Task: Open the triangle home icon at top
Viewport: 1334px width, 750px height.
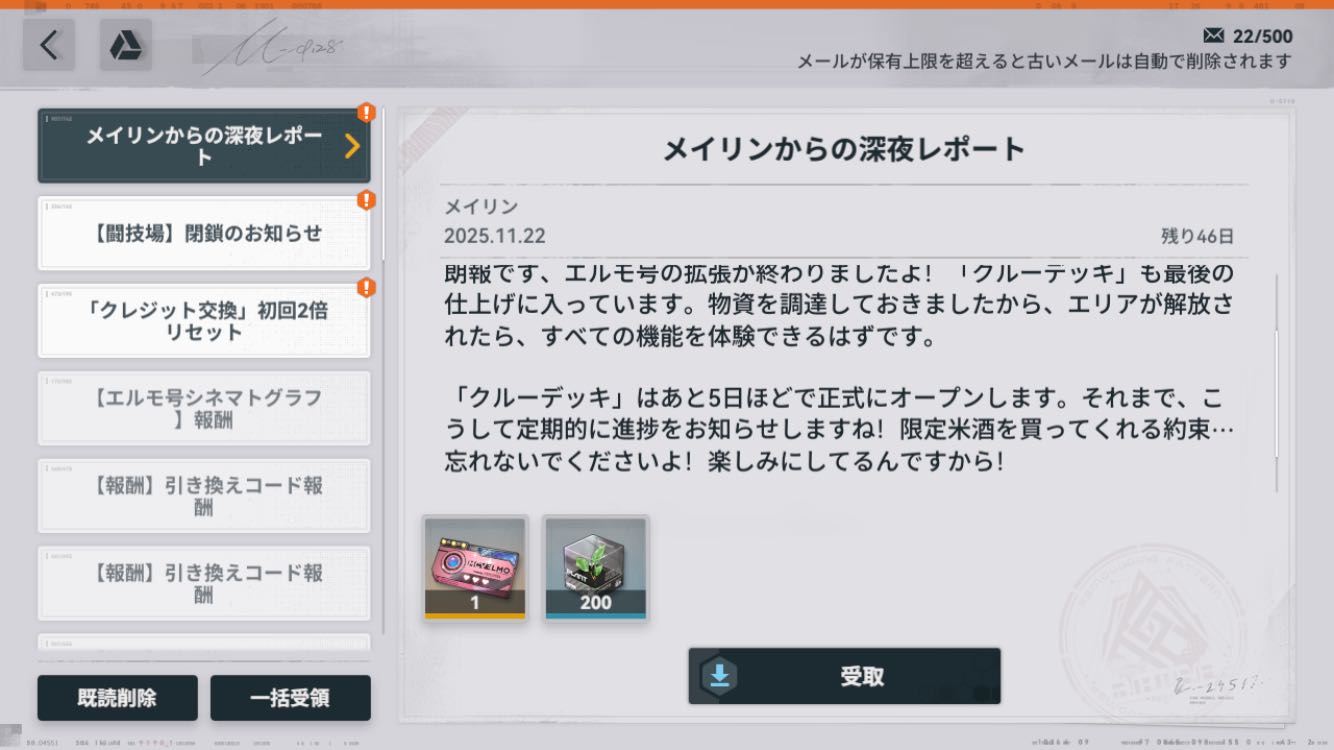Action: [x=126, y=45]
